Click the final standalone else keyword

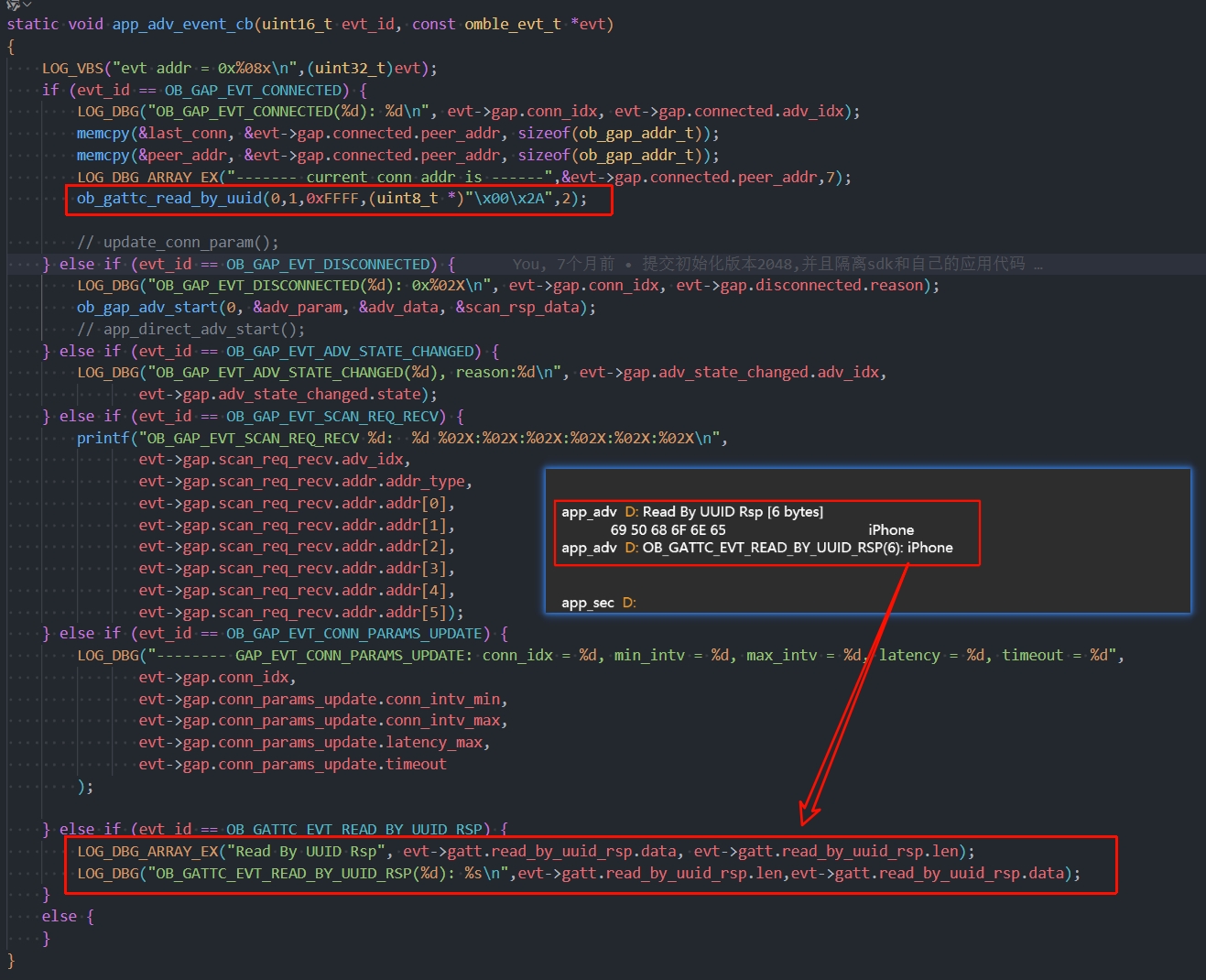(60, 916)
